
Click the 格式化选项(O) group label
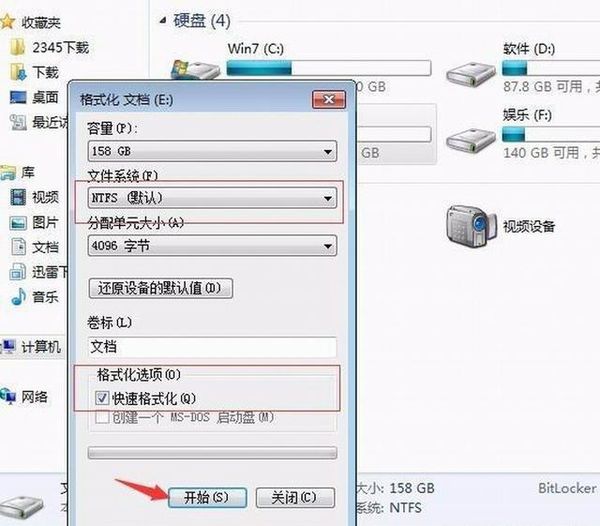click(139, 375)
